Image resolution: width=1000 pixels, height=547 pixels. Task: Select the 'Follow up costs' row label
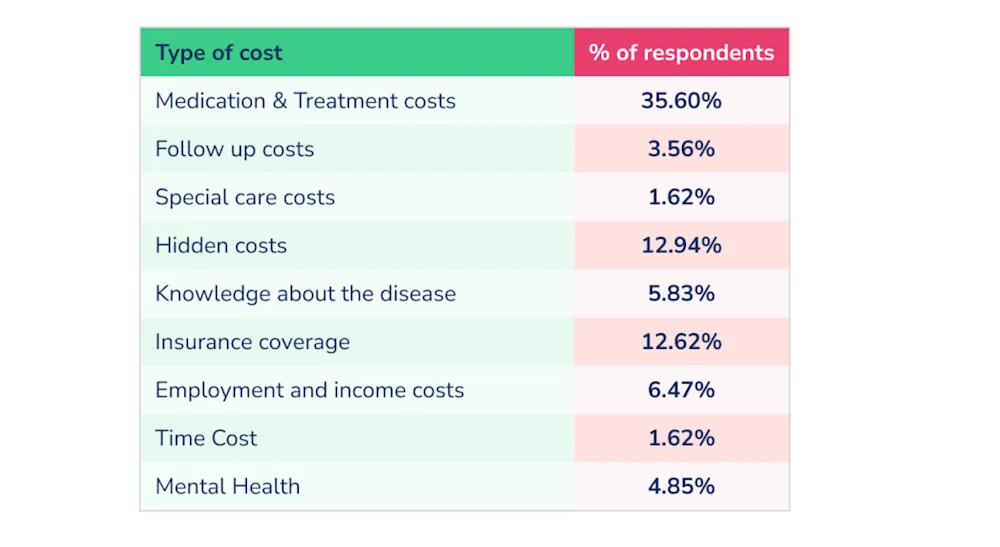tap(235, 149)
